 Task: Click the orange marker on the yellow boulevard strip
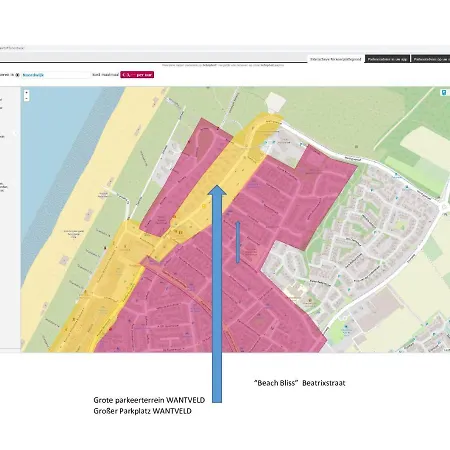[174, 217]
